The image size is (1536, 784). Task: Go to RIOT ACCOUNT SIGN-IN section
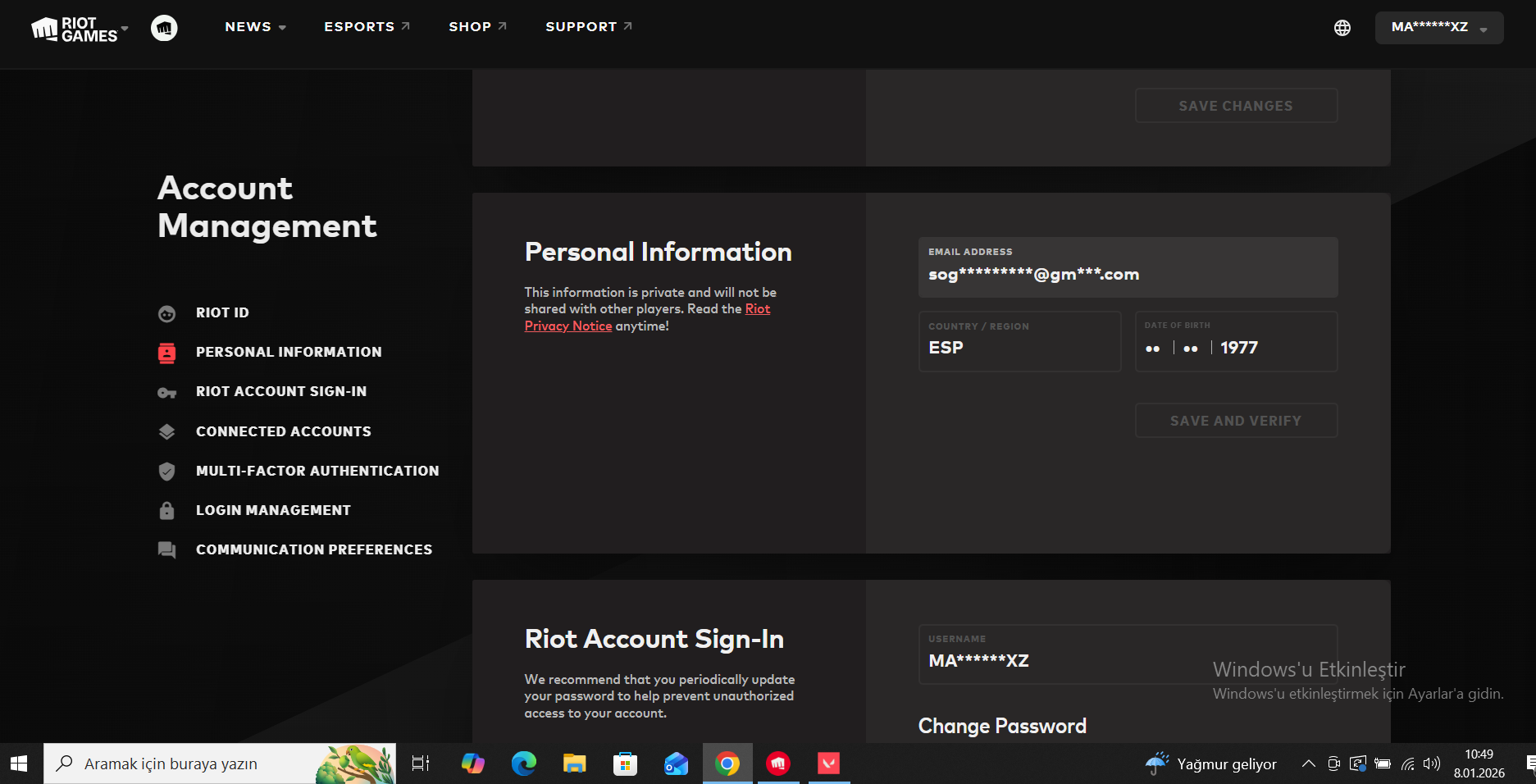pyautogui.click(x=281, y=392)
